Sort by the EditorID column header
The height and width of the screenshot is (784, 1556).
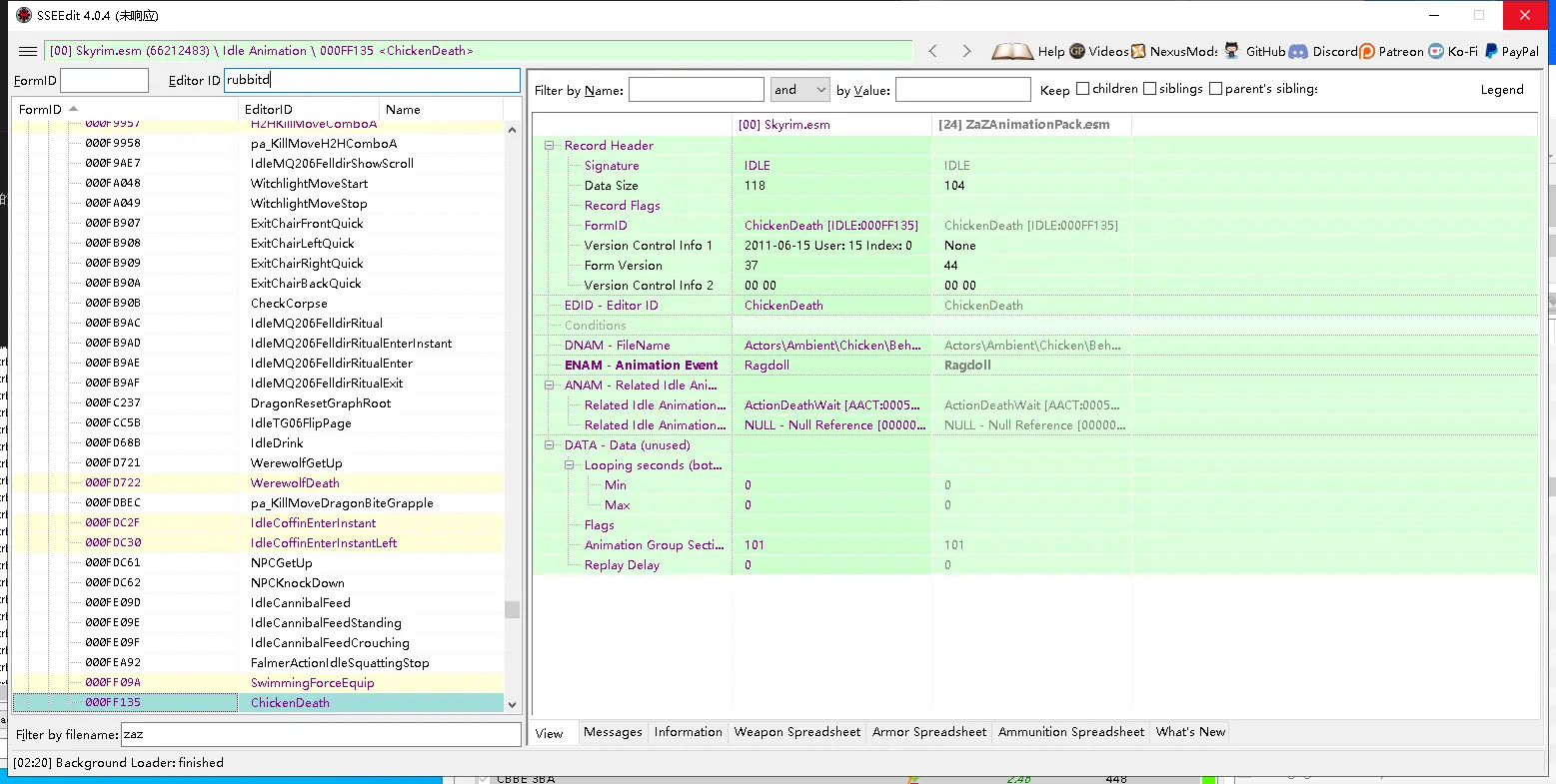coord(309,109)
